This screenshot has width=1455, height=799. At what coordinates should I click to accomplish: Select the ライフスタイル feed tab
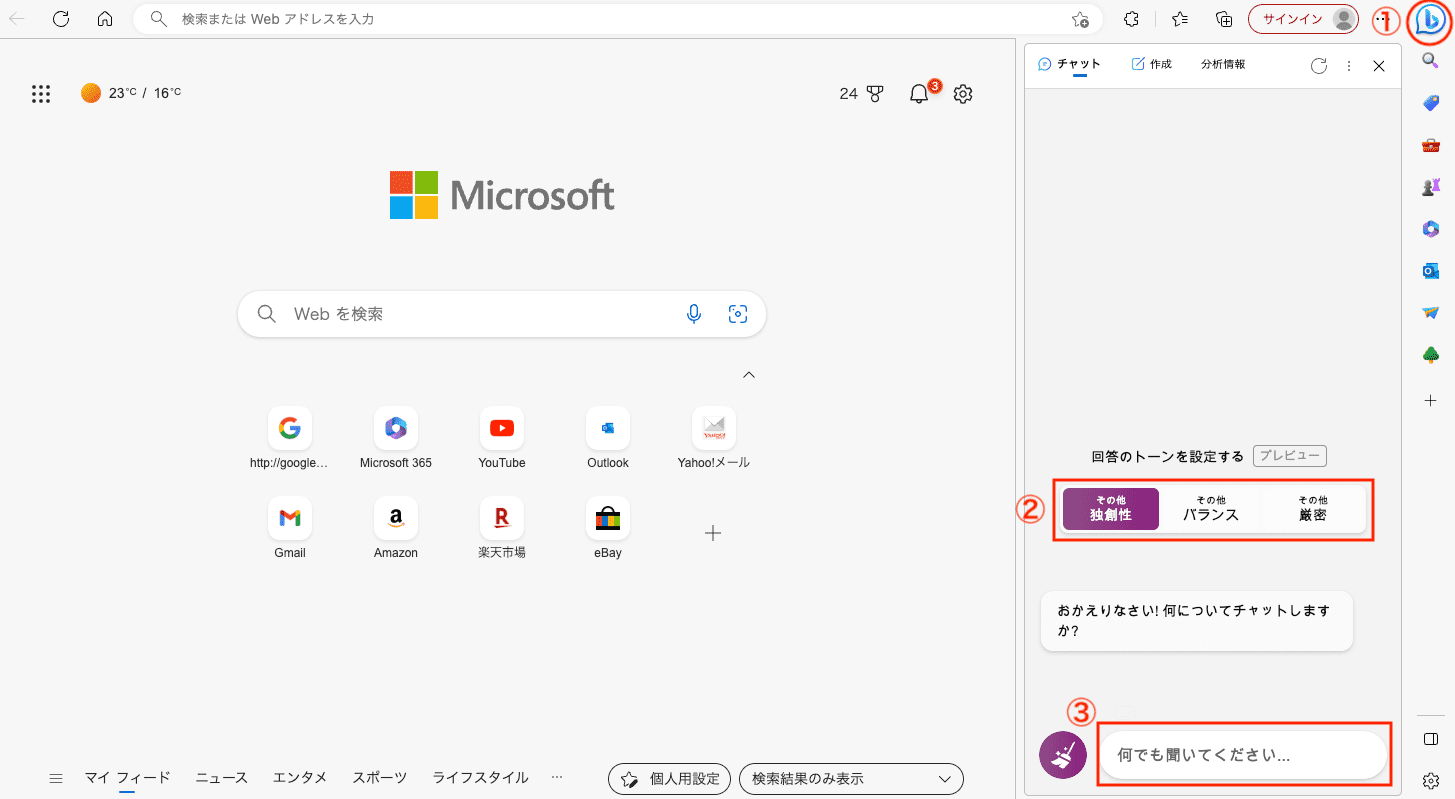(x=480, y=777)
